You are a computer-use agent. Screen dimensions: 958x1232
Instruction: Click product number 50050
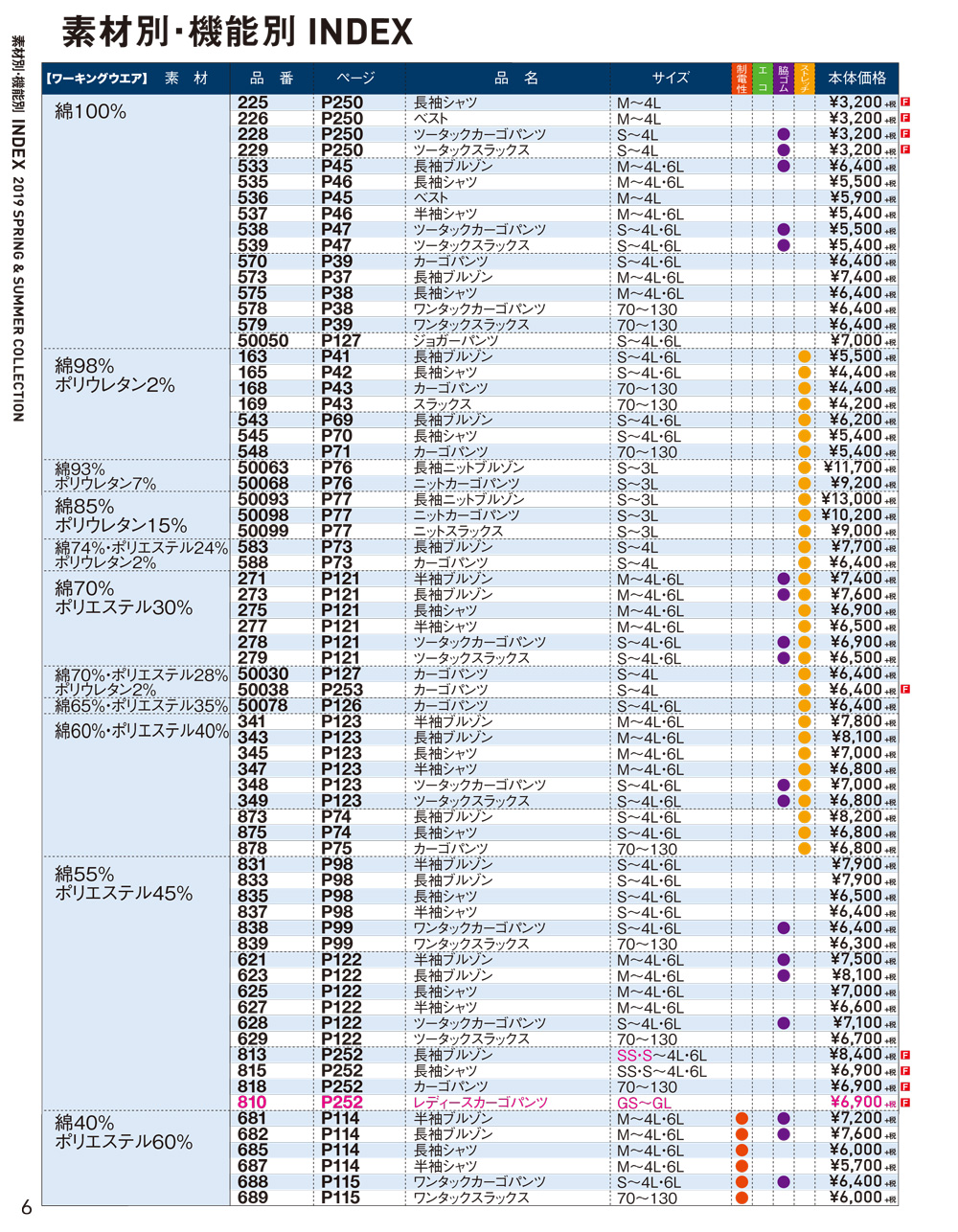[x=263, y=341]
